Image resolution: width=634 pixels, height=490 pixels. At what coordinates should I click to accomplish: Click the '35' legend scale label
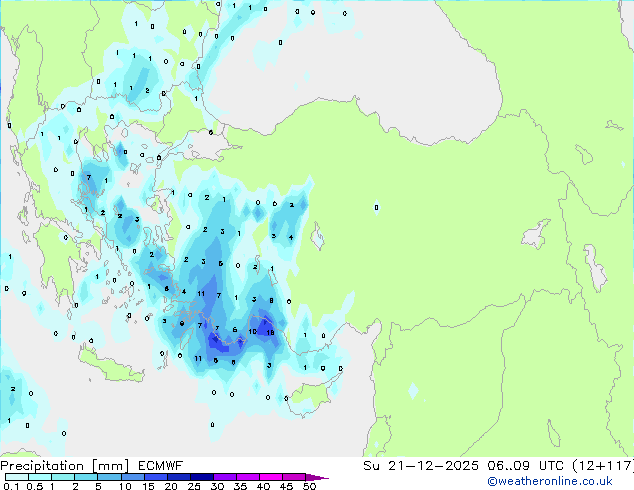click(x=240, y=486)
